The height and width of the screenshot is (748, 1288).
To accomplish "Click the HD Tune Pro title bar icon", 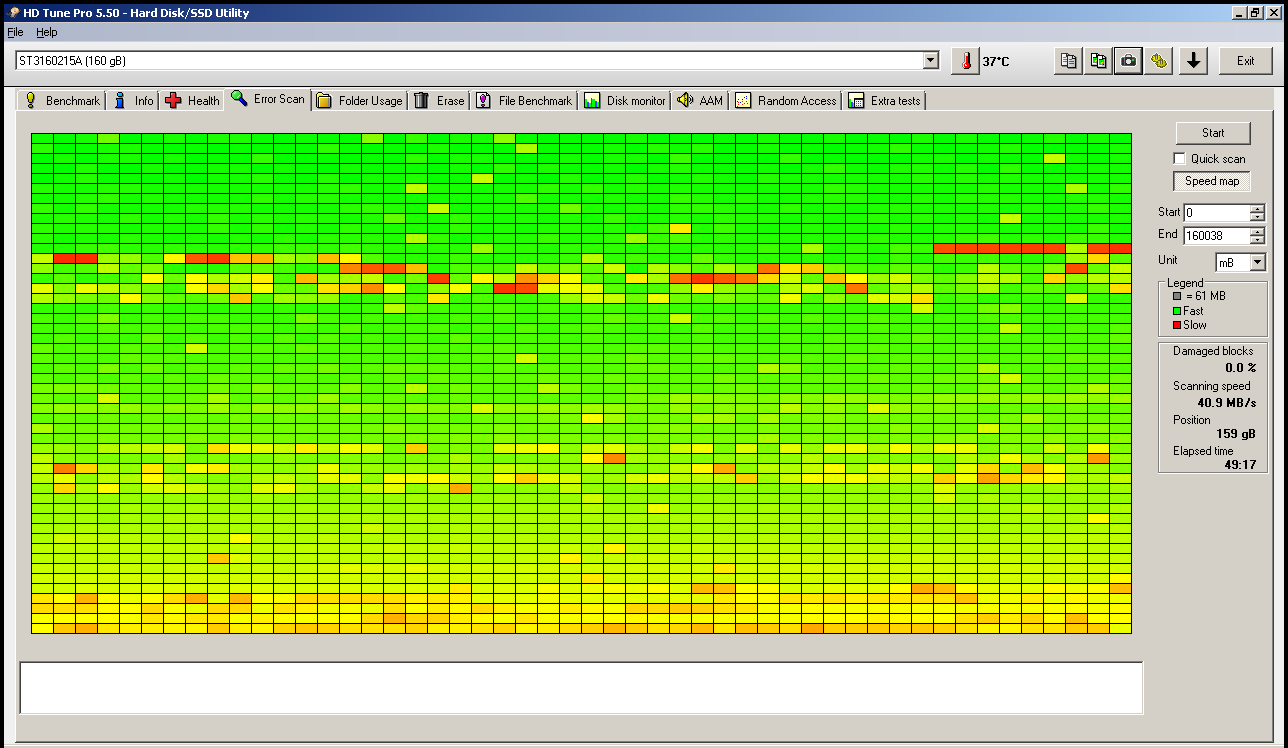I will pos(12,12).
